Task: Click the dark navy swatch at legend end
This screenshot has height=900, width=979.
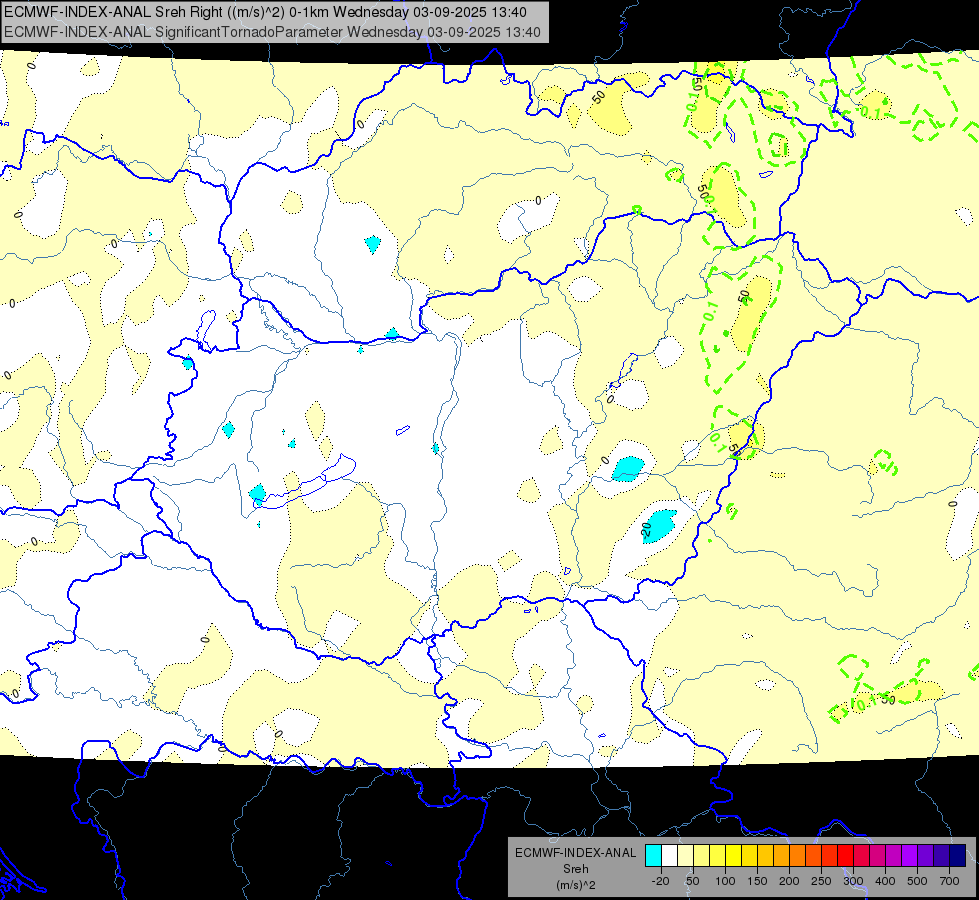Action: pos(958,855)
